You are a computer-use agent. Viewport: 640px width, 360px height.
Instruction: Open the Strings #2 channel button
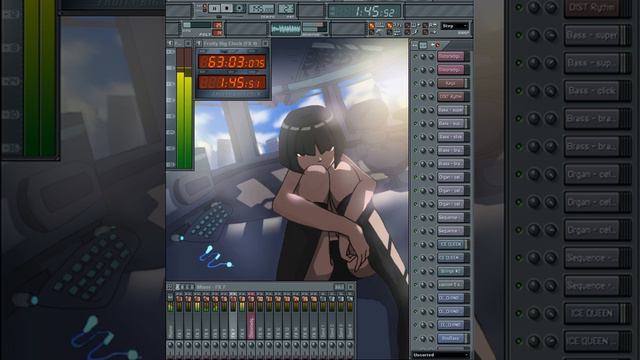451,271
